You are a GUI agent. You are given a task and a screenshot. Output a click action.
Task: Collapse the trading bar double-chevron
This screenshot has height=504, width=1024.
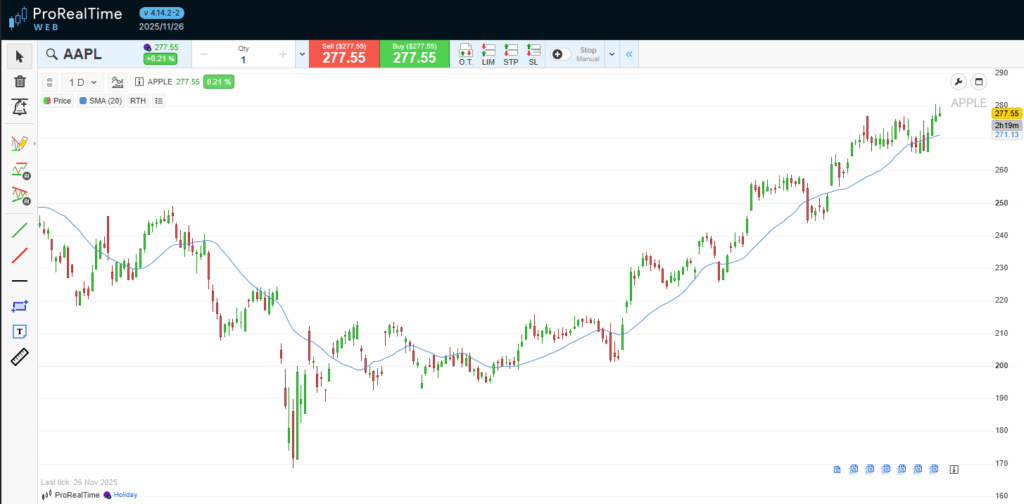coord(629,54)
